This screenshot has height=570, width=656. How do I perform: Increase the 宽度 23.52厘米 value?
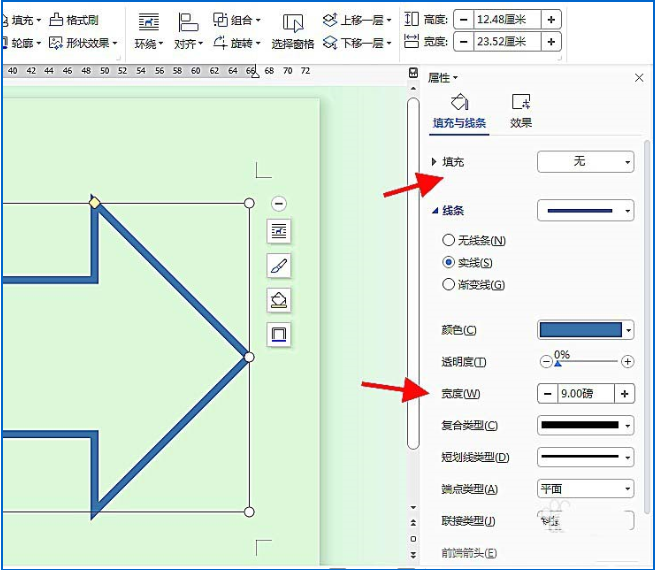point(551,42)
